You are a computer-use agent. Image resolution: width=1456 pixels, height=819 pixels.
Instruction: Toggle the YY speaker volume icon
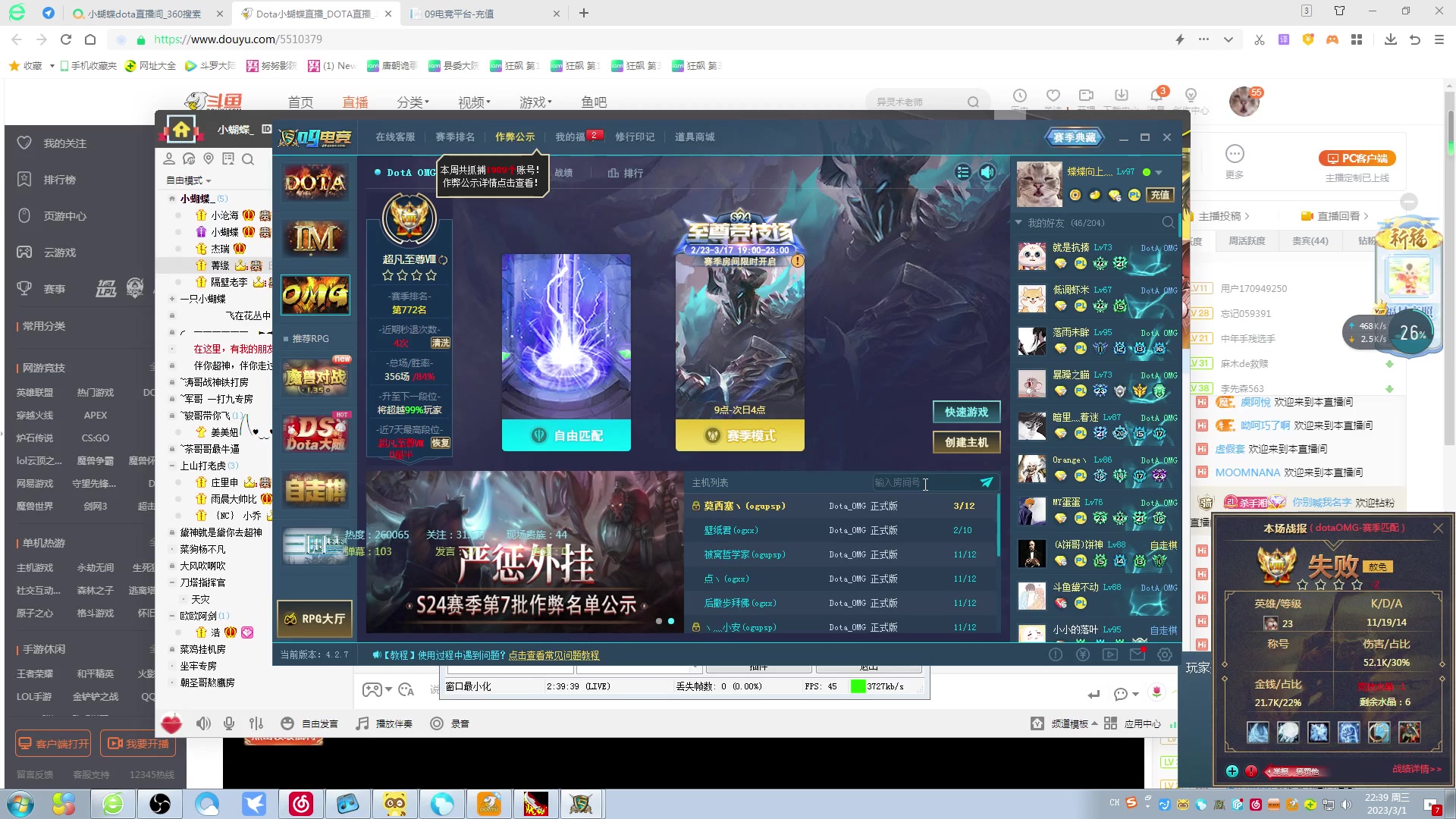pos(203,723)
